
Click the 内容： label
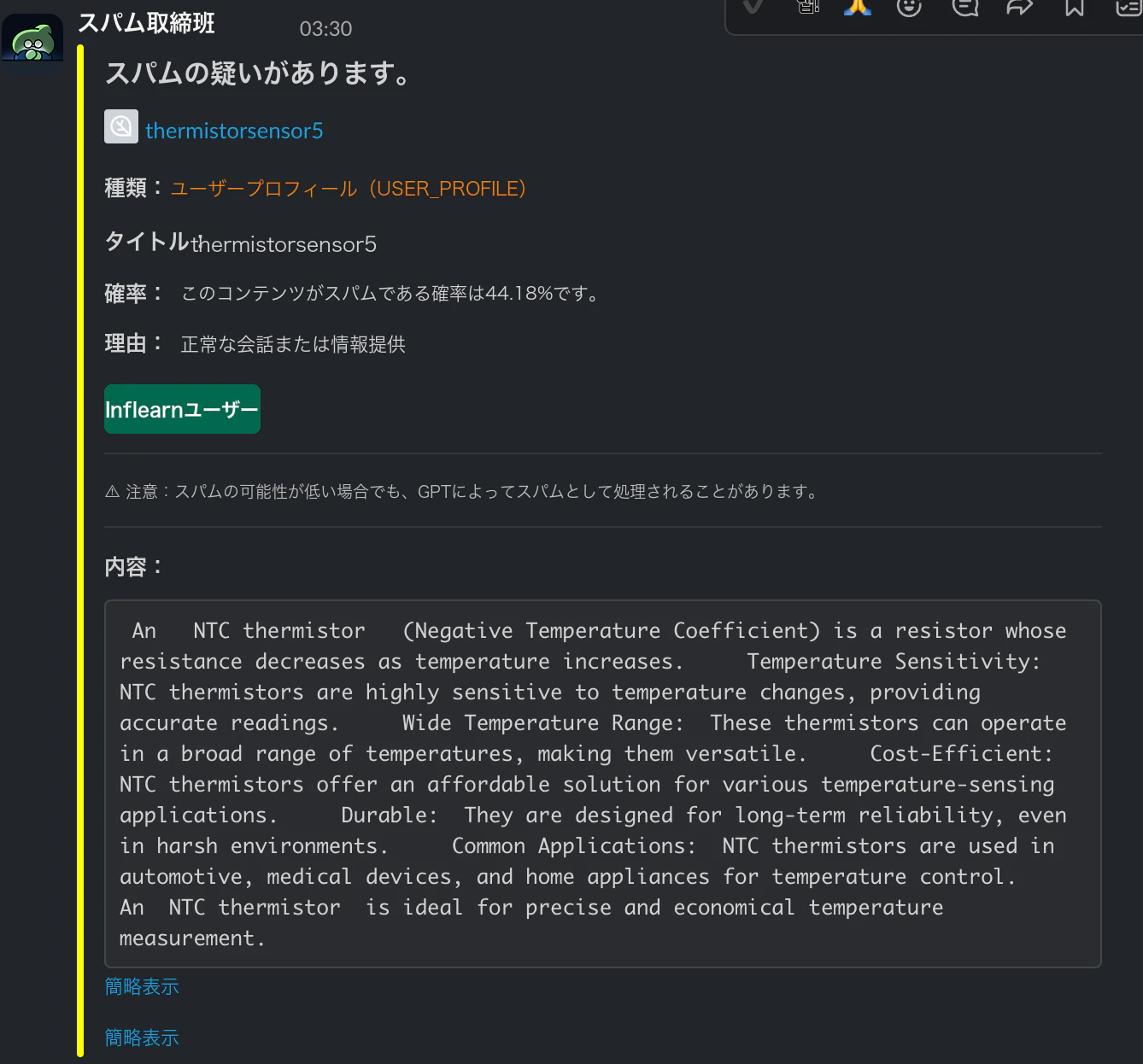(x=133, y=567)
